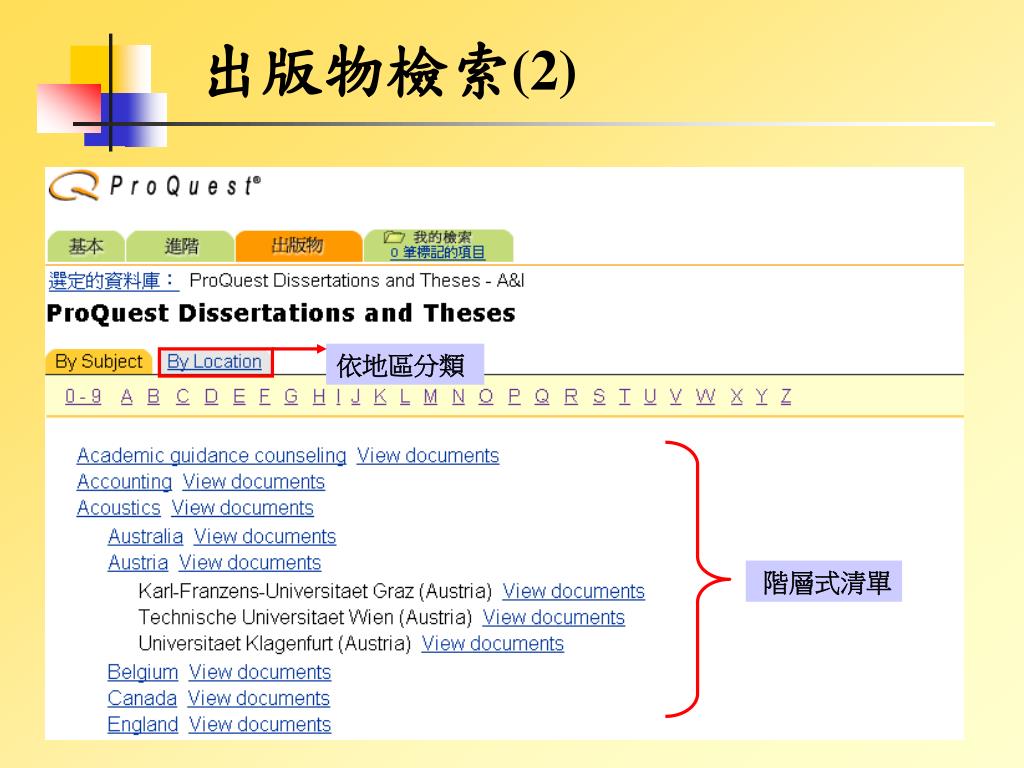Jump to letter S index
Screen dimensions: 1024x768
pos(599,396)
